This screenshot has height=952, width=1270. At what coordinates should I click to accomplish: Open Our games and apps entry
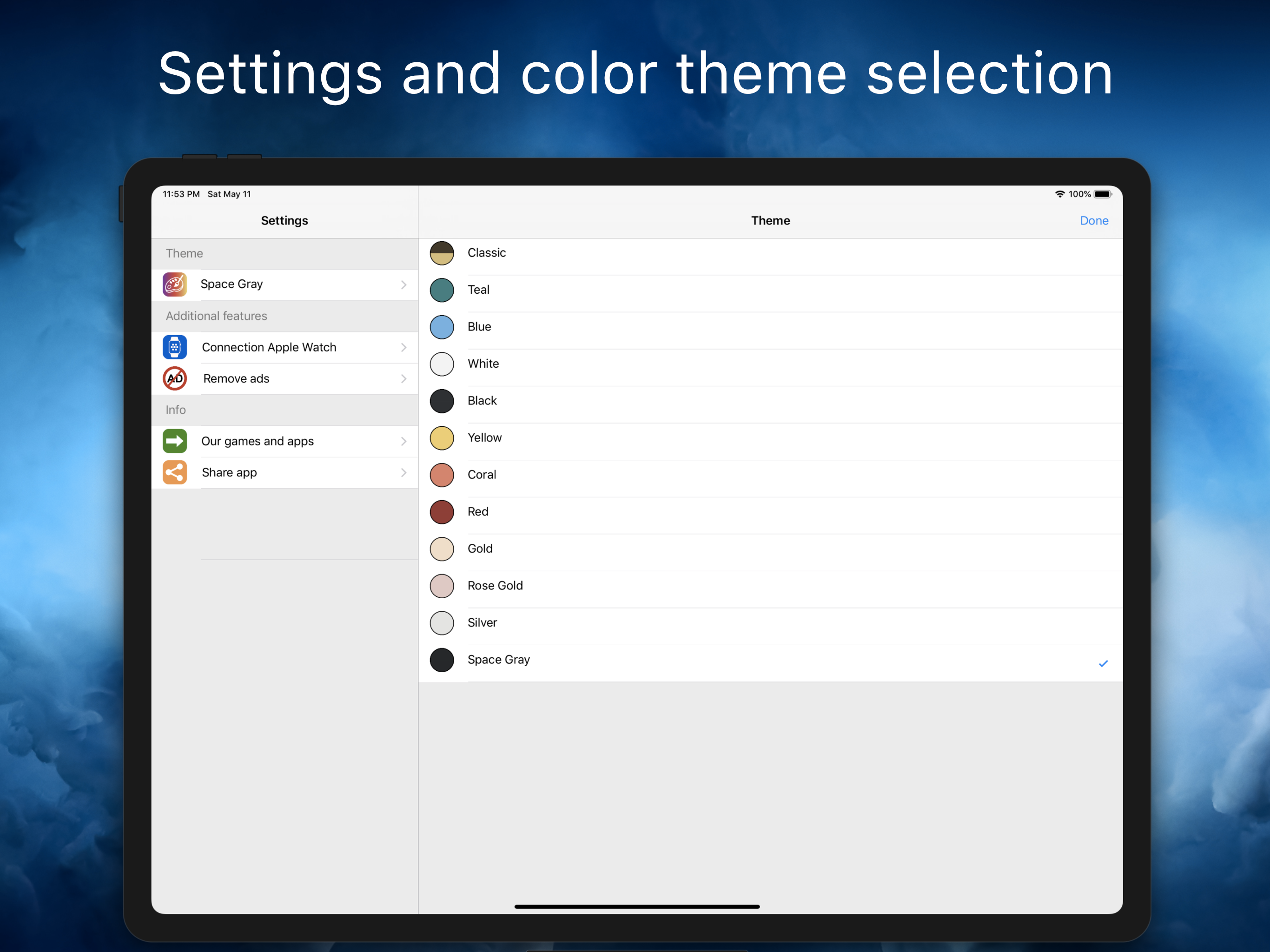tap(257, 441)
